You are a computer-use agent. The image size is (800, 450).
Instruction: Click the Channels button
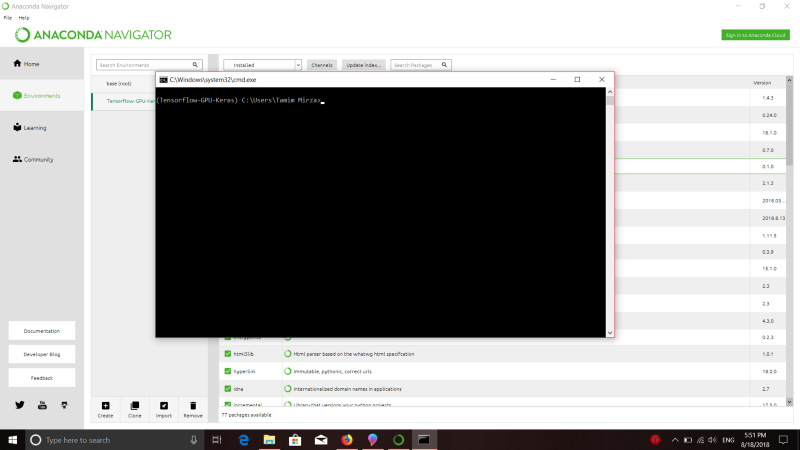point(322,65)
